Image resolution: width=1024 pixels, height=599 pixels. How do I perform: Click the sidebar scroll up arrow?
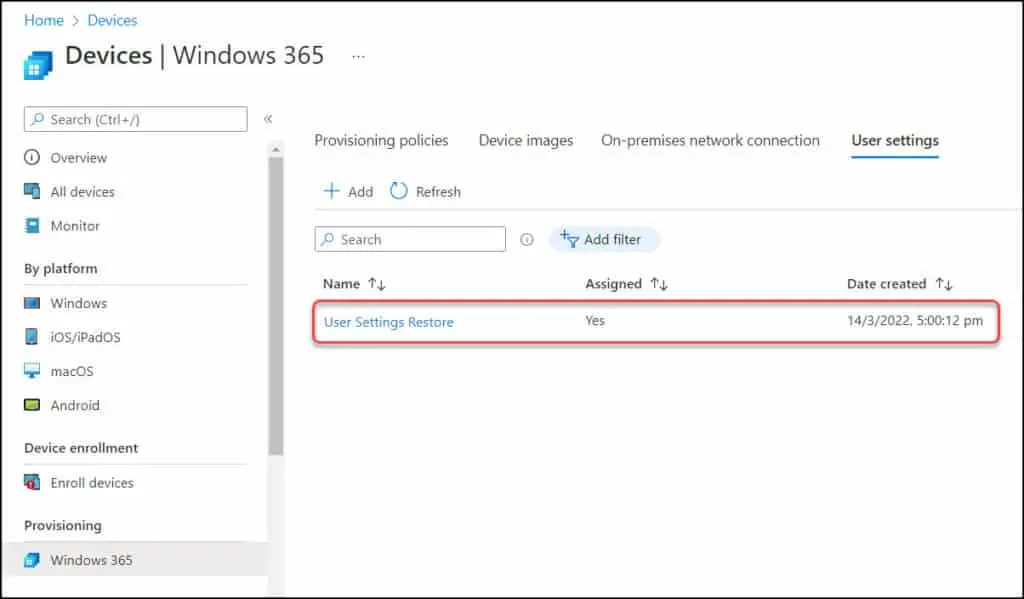pos(276,150)
